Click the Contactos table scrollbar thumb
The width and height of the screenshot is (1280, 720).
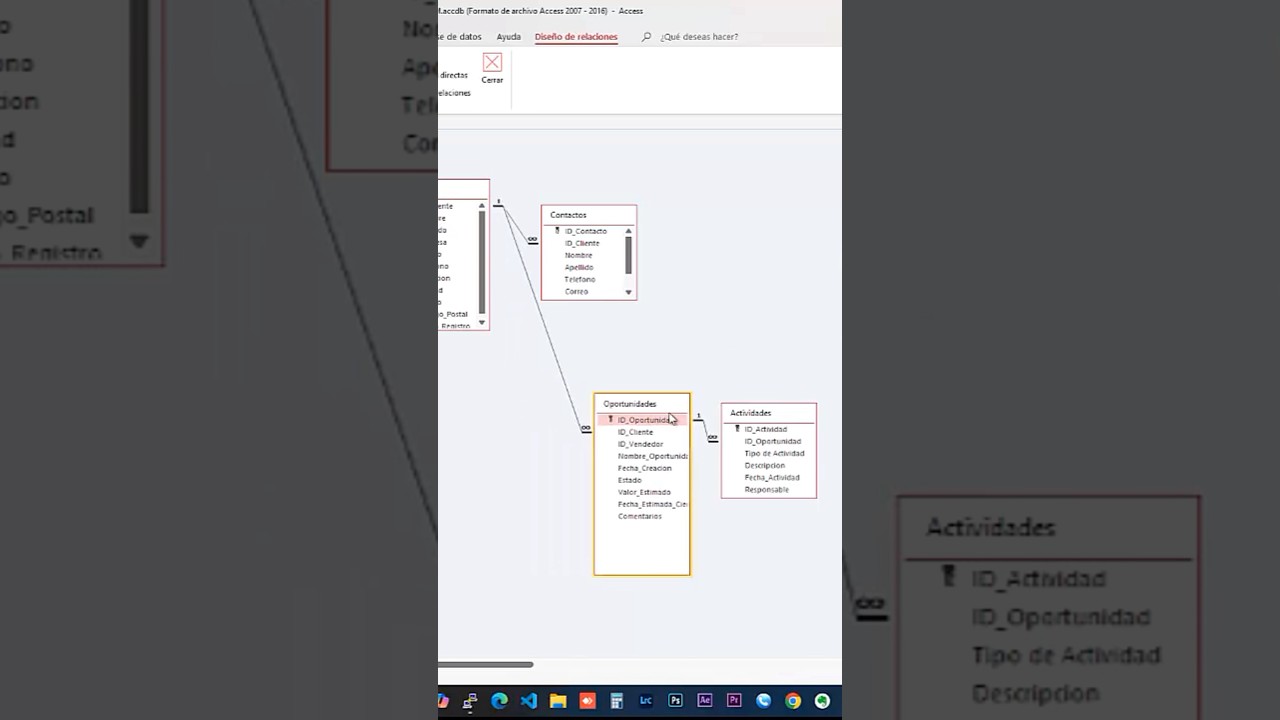pos(629,255)
